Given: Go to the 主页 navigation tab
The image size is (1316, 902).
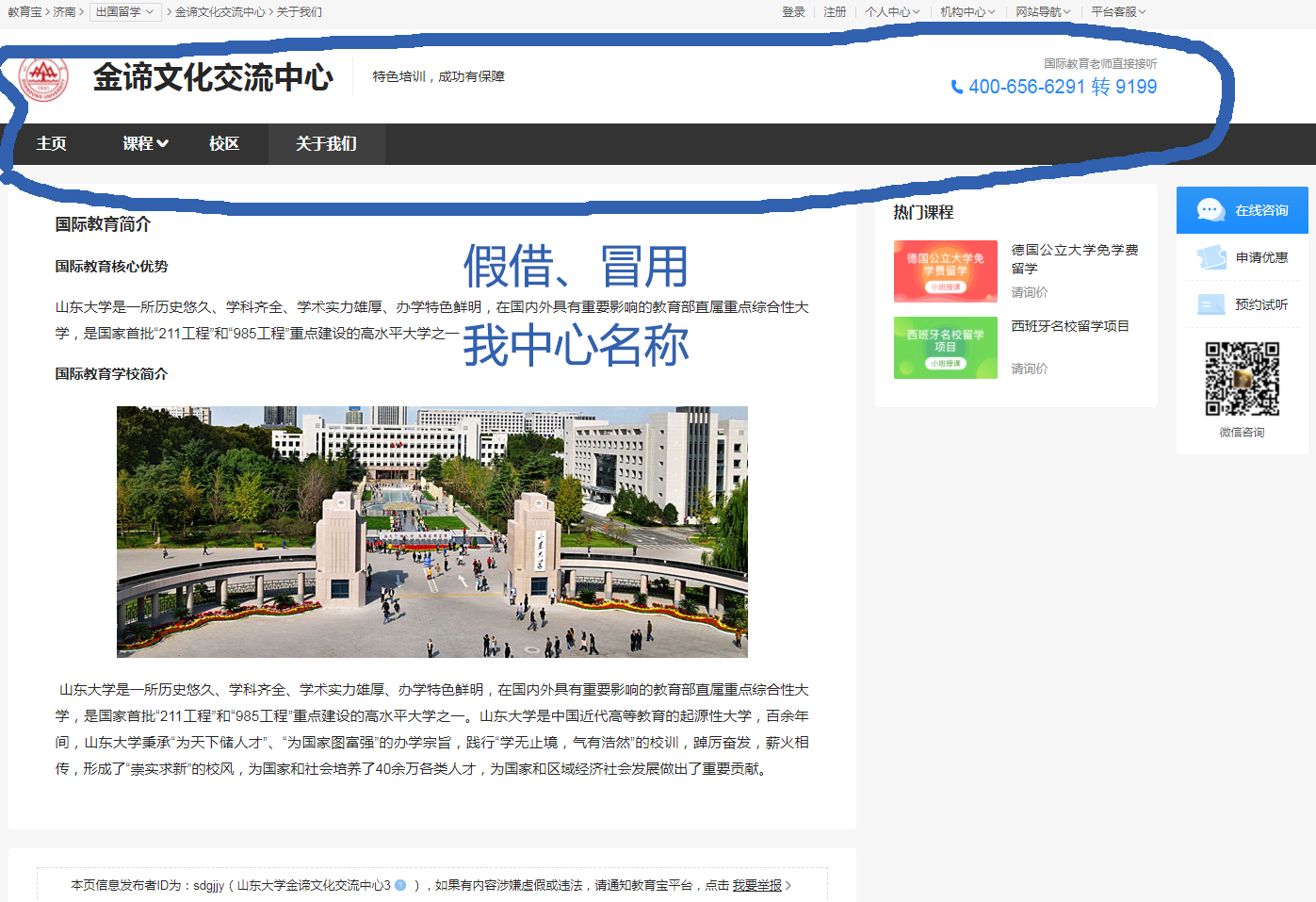Looking at the screenshot, I should tap(51, 143).
